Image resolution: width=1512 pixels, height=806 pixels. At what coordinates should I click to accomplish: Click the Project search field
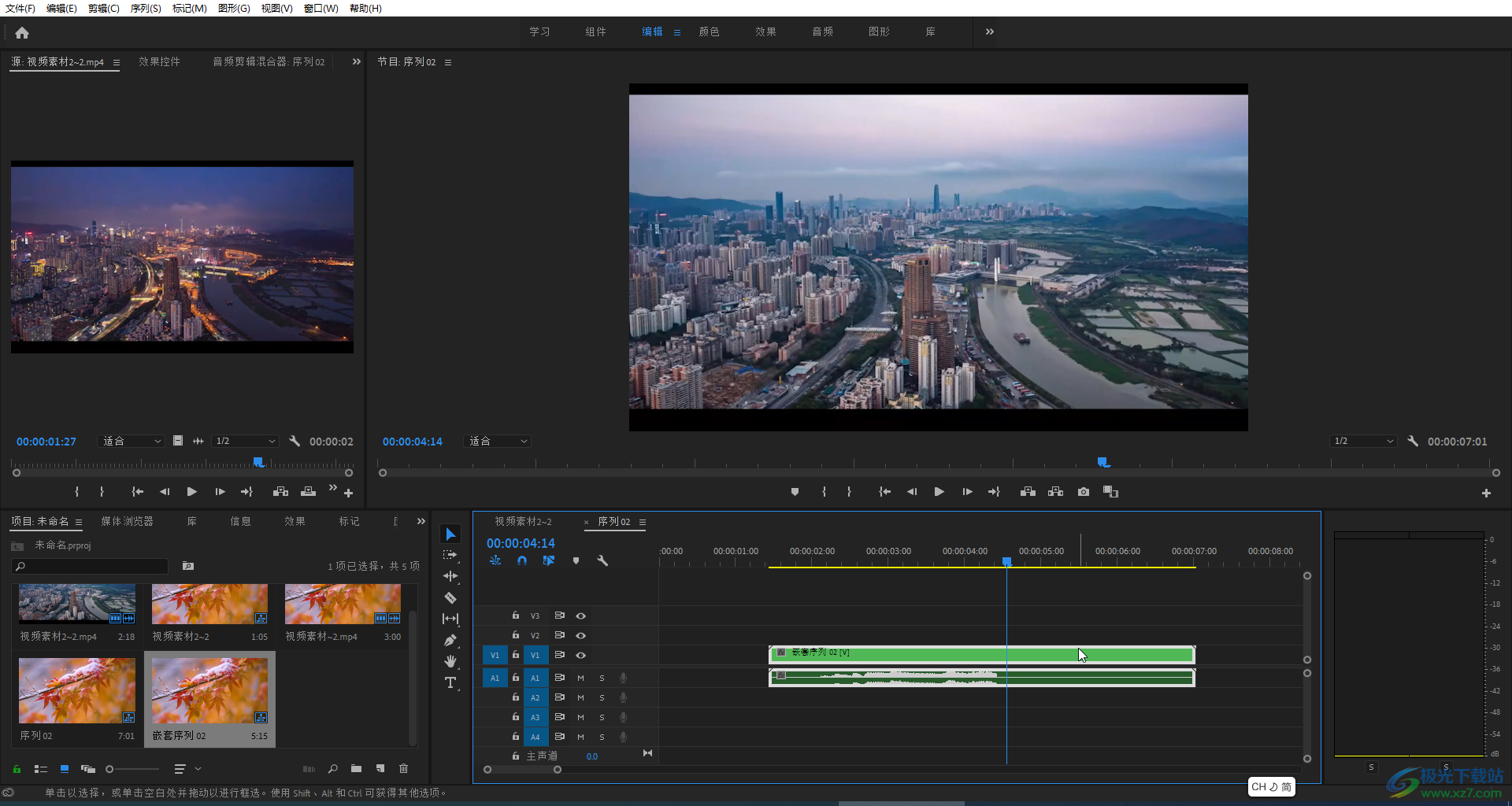(91, 566)
